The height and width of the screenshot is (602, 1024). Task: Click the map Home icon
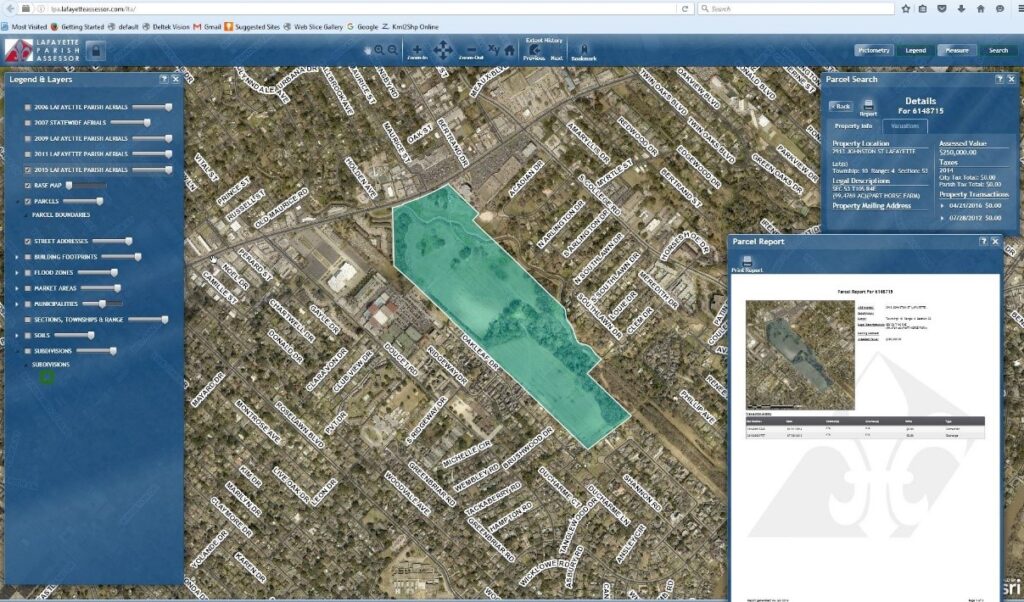(x=509, y=50)
